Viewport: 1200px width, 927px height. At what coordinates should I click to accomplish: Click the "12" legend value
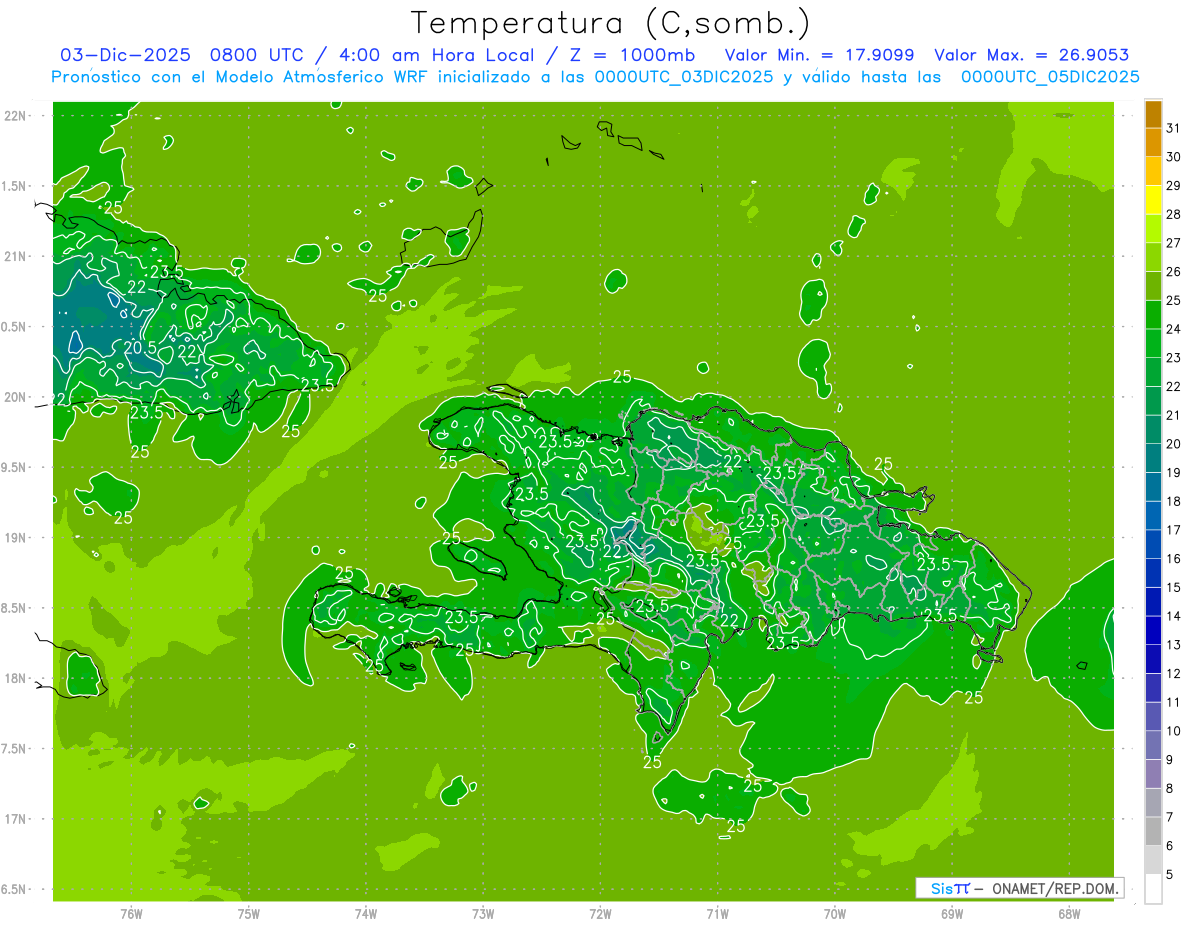[1174, 674]
